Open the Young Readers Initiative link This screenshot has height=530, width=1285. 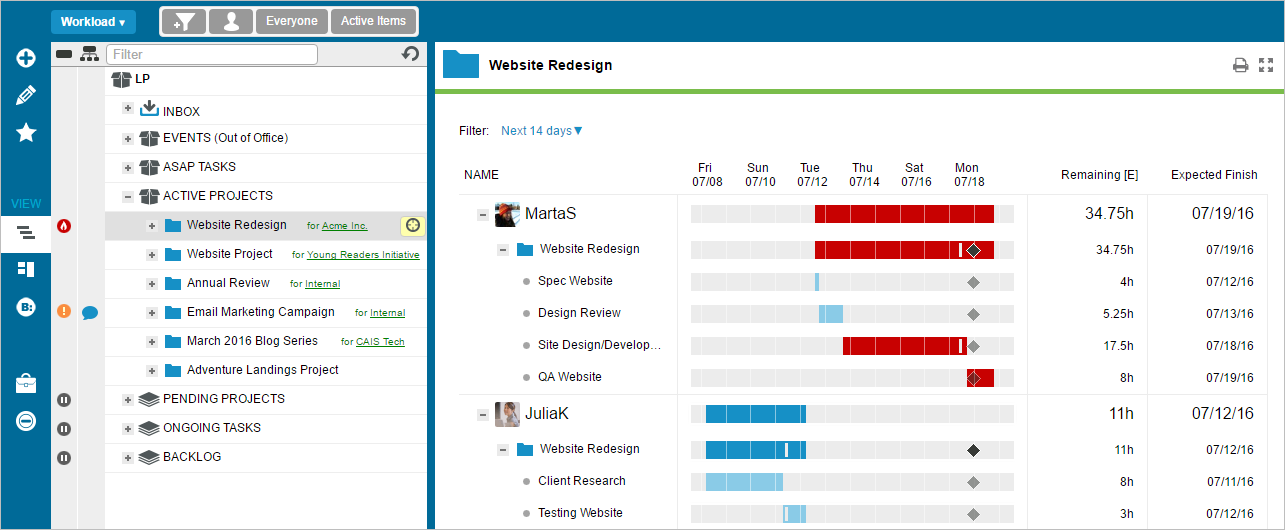[x=363, y=255]
